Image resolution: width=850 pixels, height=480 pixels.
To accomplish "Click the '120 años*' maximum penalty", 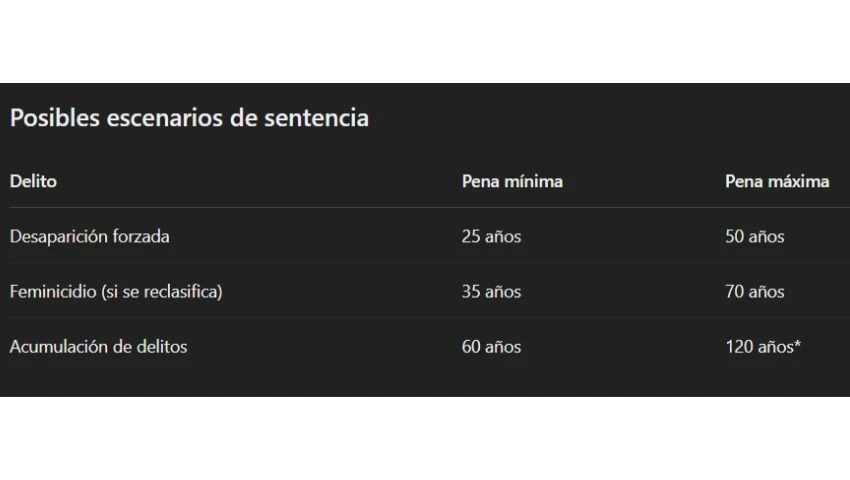I will click(762, 347).
